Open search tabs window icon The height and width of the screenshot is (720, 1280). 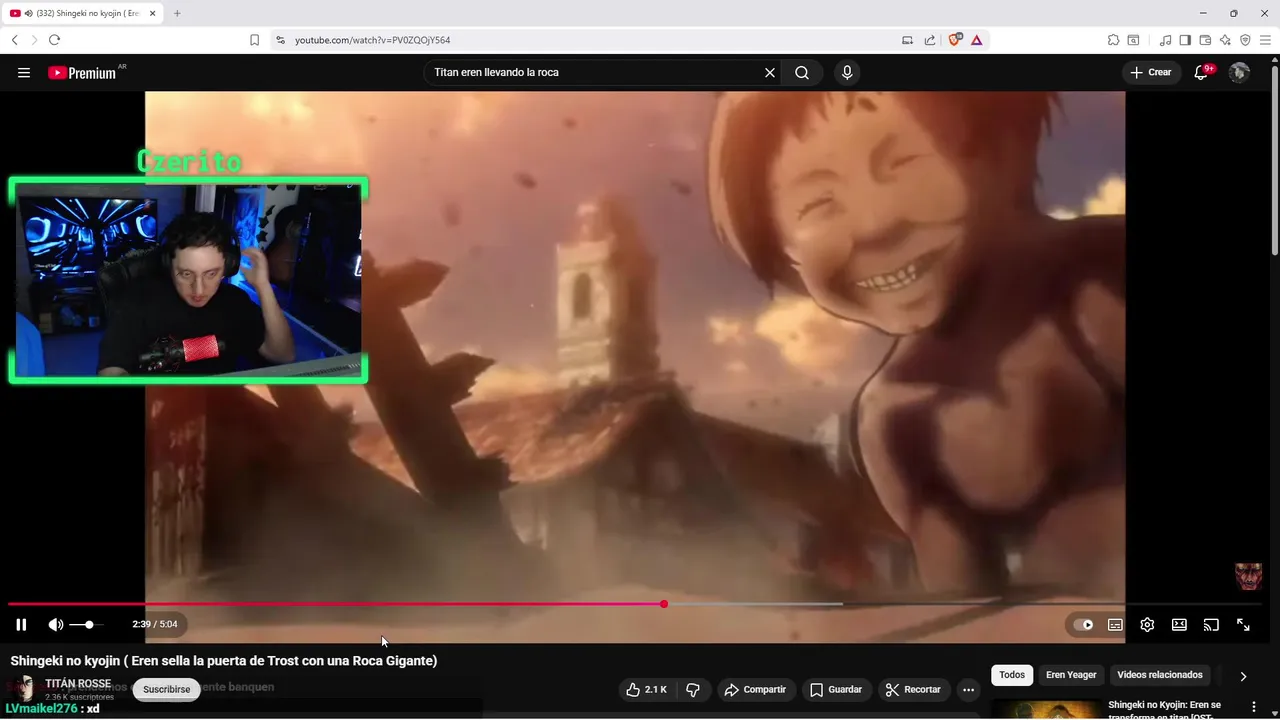1133,40
